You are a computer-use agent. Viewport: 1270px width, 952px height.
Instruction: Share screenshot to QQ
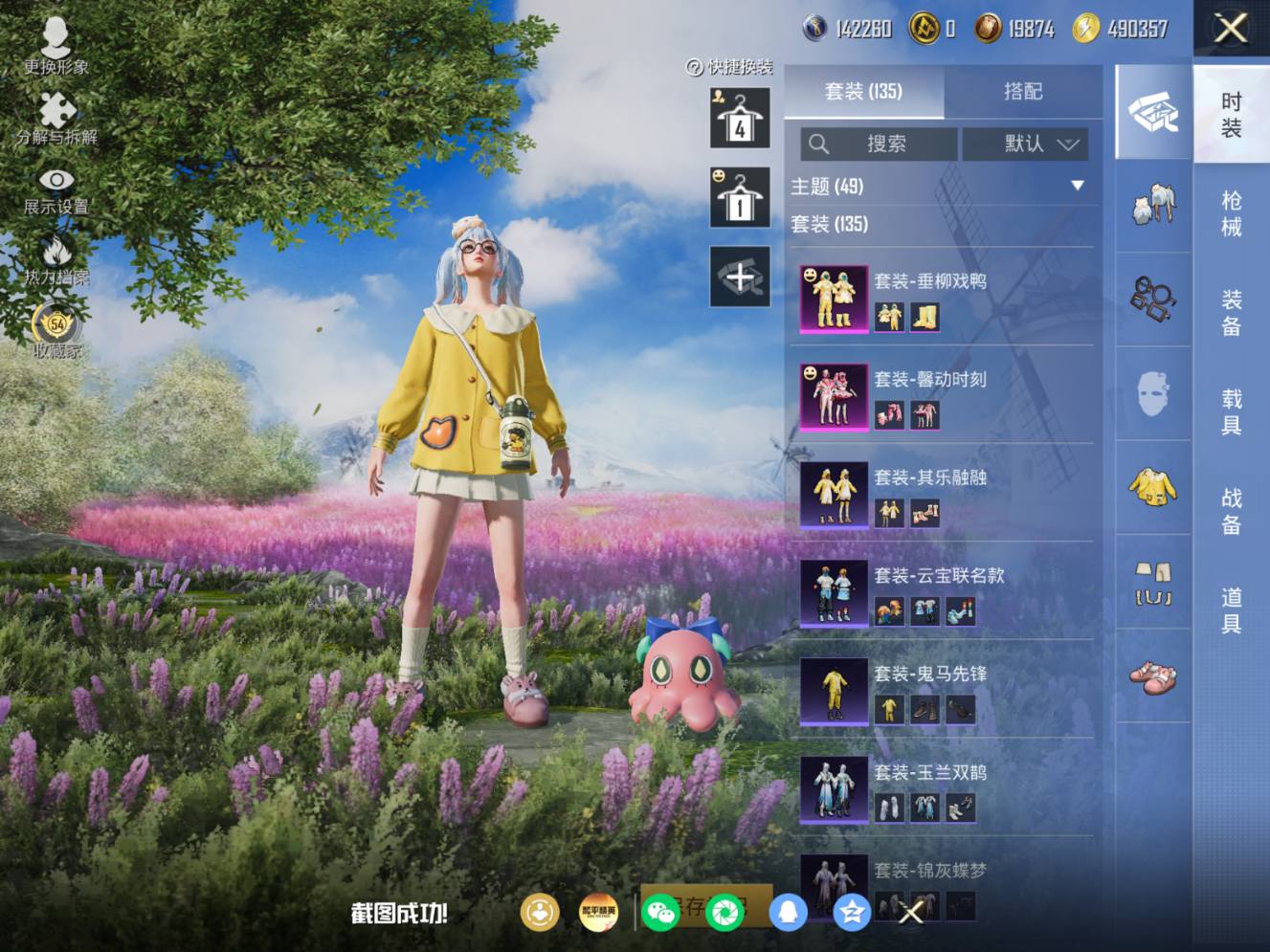788,913
